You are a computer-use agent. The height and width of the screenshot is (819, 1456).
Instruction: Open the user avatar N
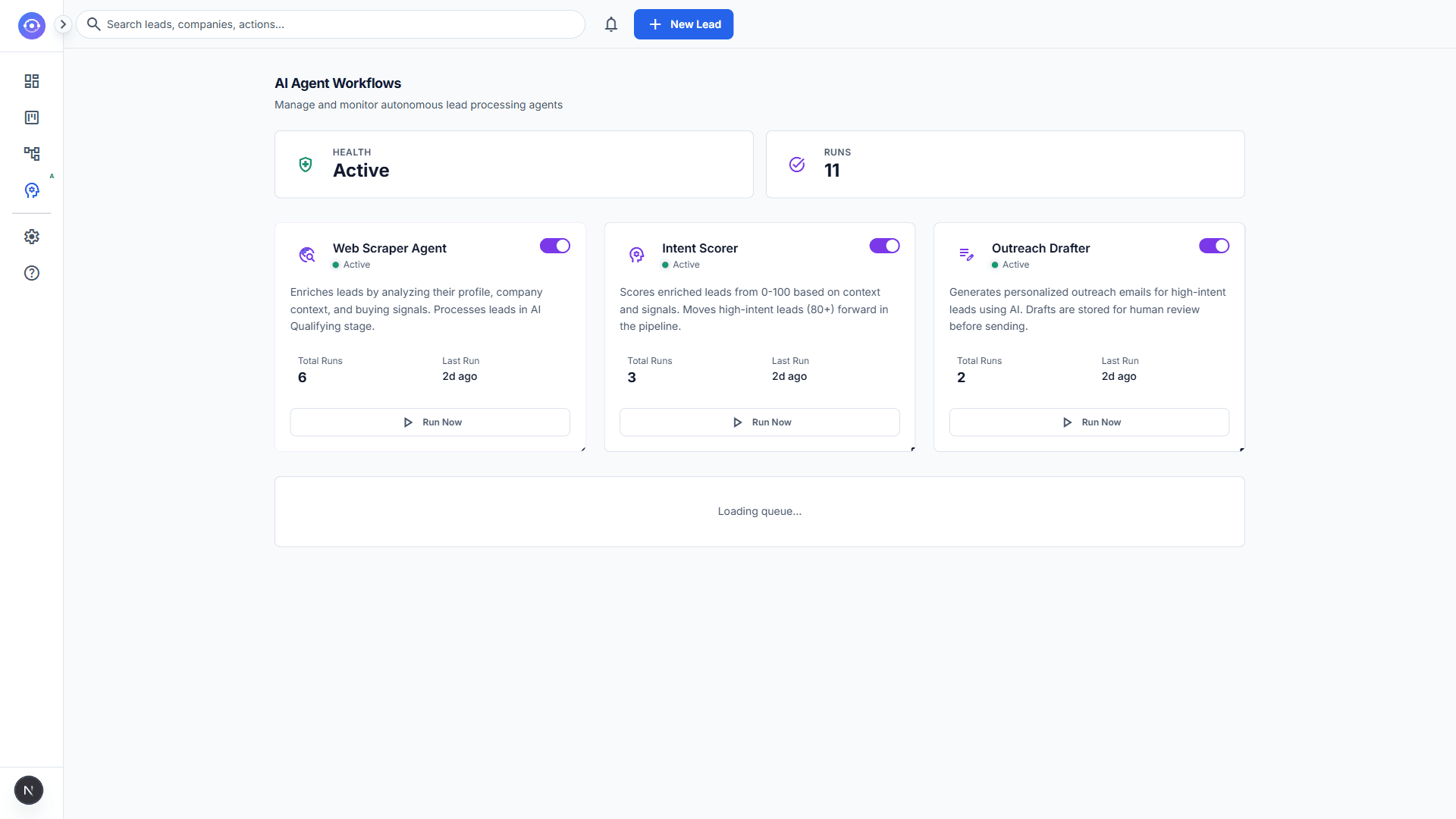pyautogui.click(x=29, y=790)
